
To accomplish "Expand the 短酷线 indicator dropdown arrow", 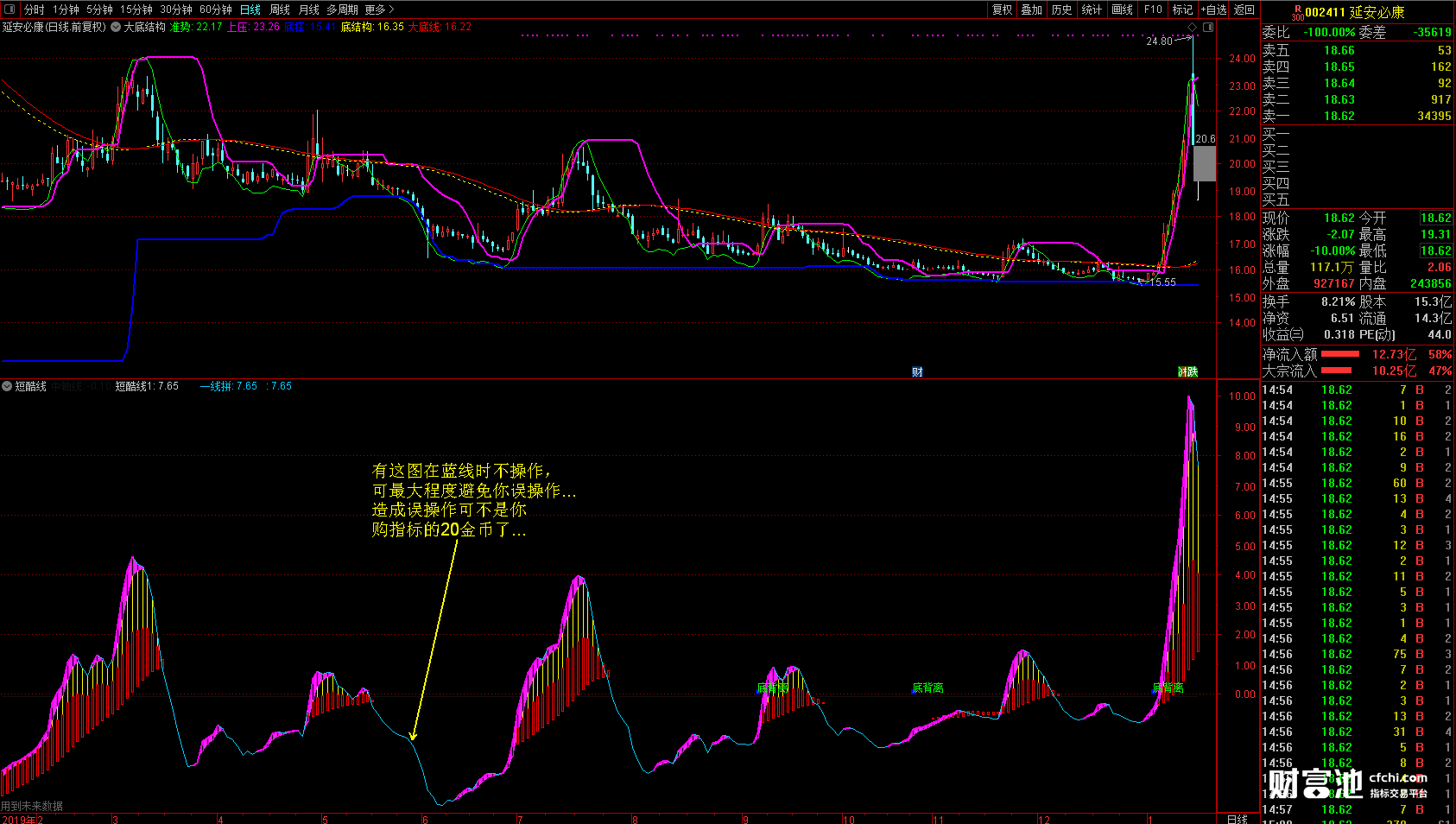I will point(7,386).
